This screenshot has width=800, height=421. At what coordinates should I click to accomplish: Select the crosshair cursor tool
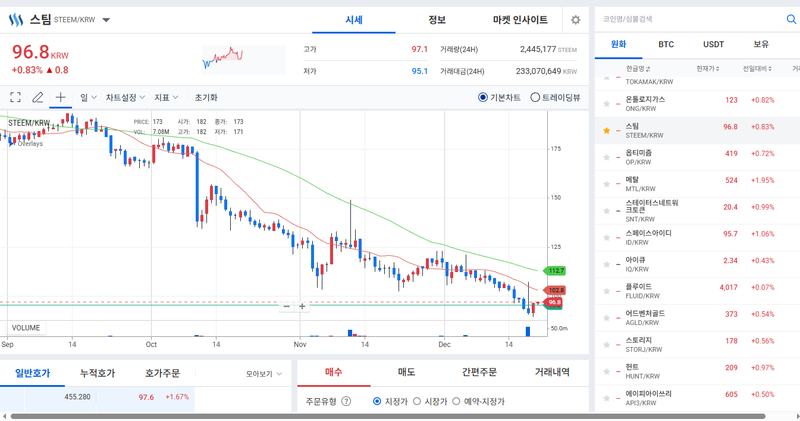point(61,98)
